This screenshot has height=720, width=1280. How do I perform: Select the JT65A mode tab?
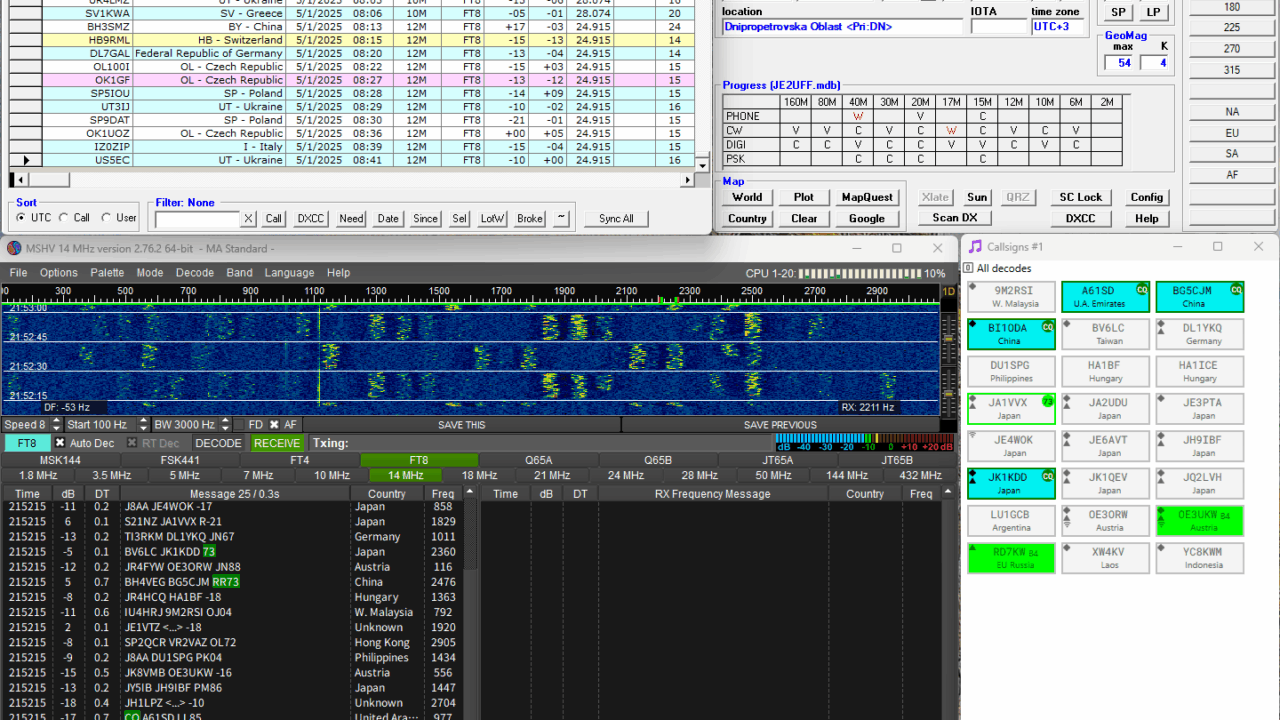(x=777, y=460)
